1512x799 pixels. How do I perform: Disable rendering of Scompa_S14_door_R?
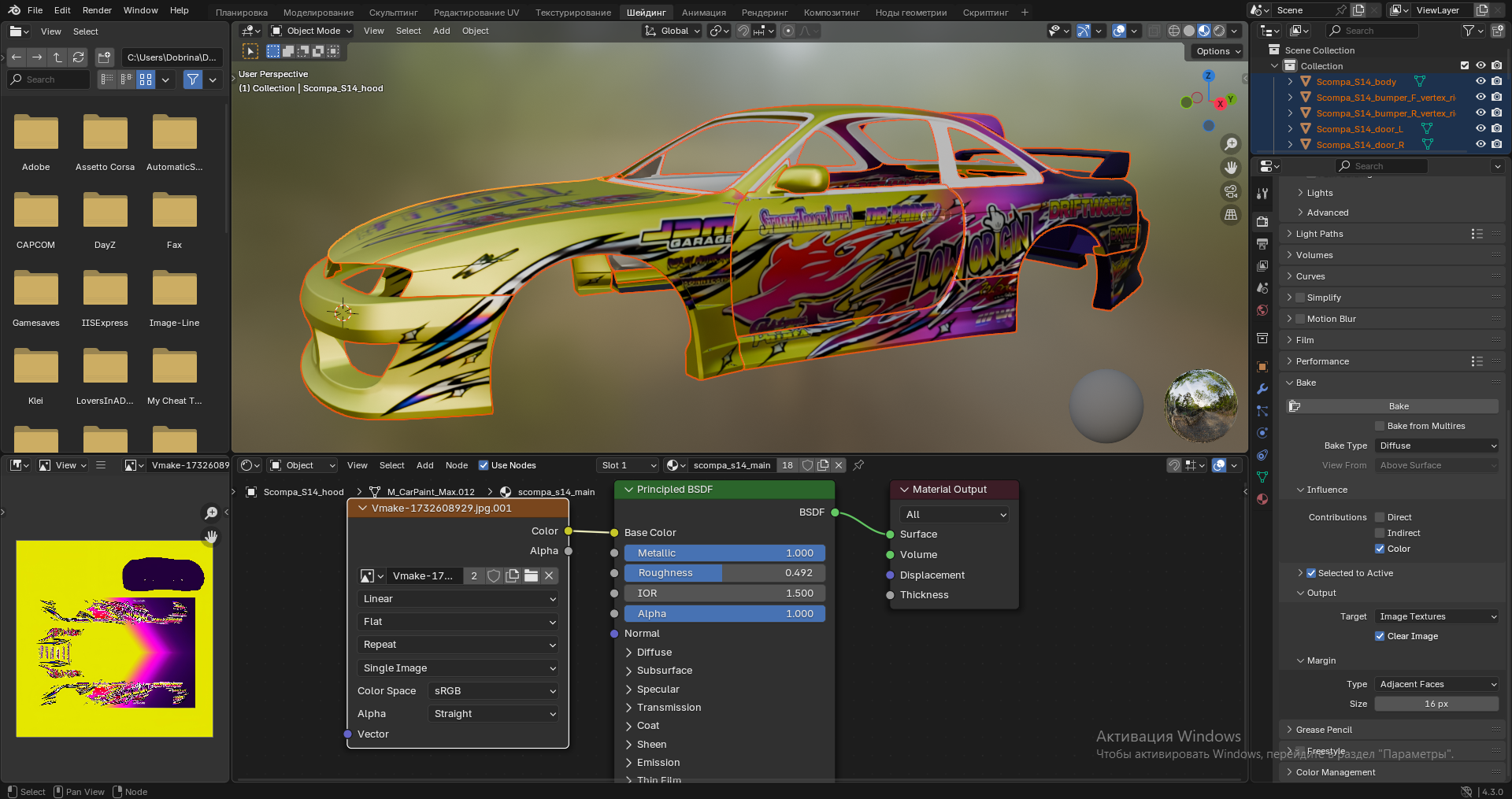(1496, 145)
